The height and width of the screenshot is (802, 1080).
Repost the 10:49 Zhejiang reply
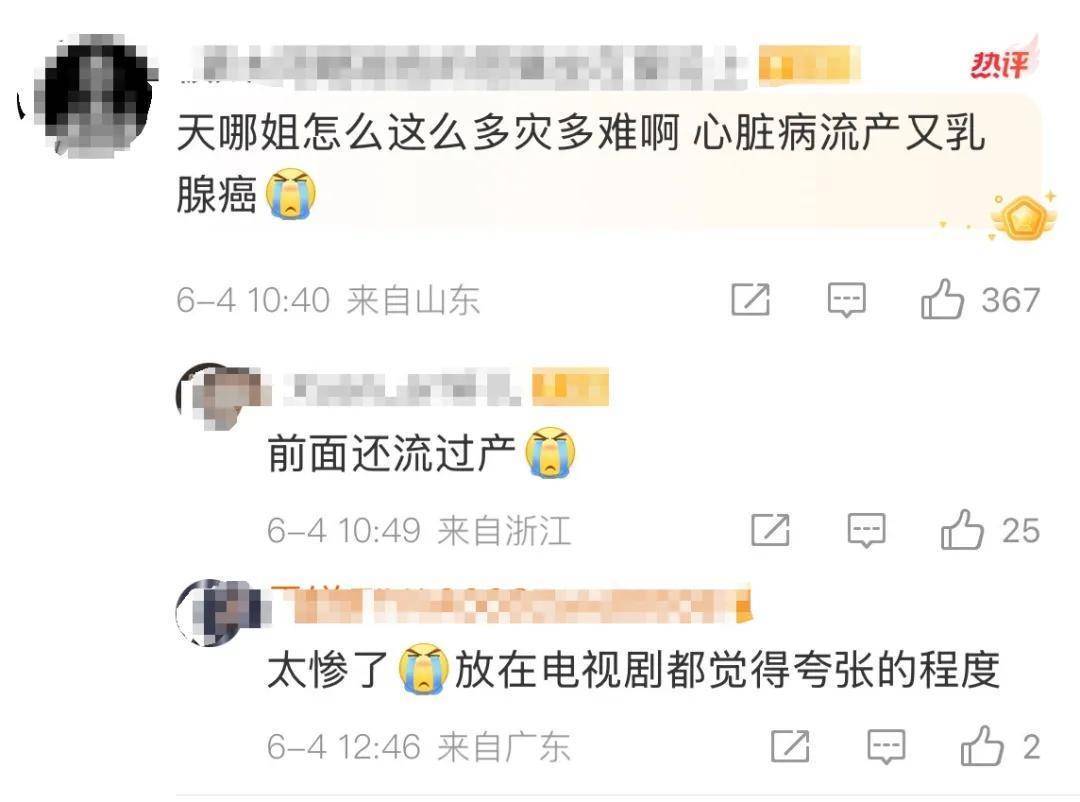(770, 530)
